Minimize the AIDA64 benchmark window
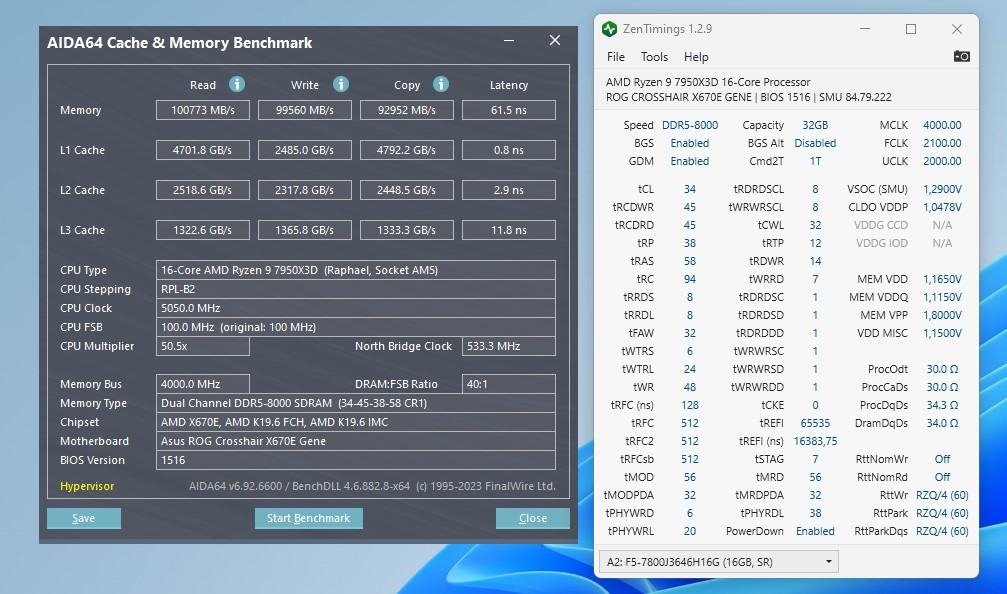Viewport: 1007px width, 594px height. pos(509,40)
